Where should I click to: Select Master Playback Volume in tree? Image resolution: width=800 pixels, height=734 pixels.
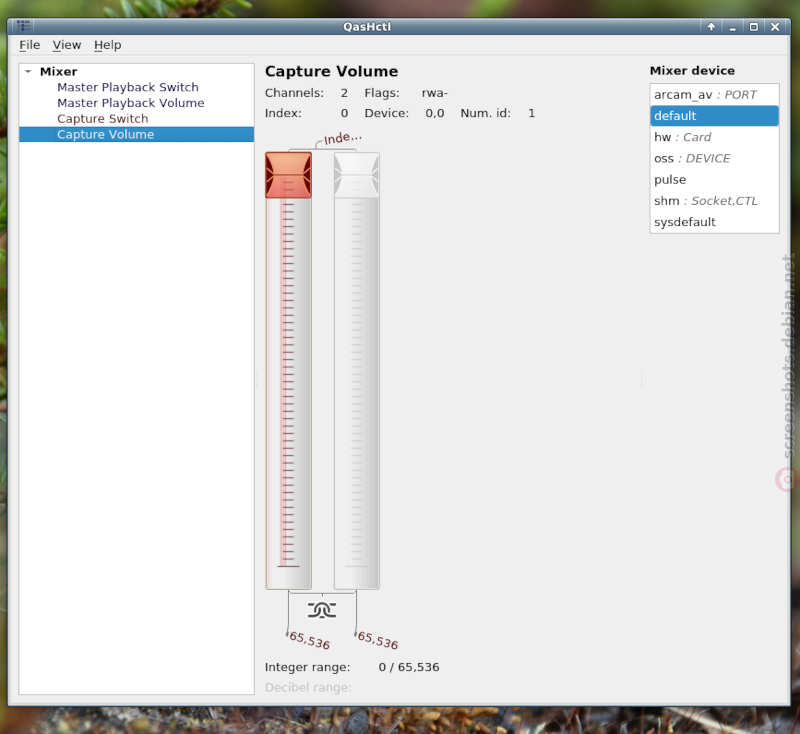click(x=131, y=103)
